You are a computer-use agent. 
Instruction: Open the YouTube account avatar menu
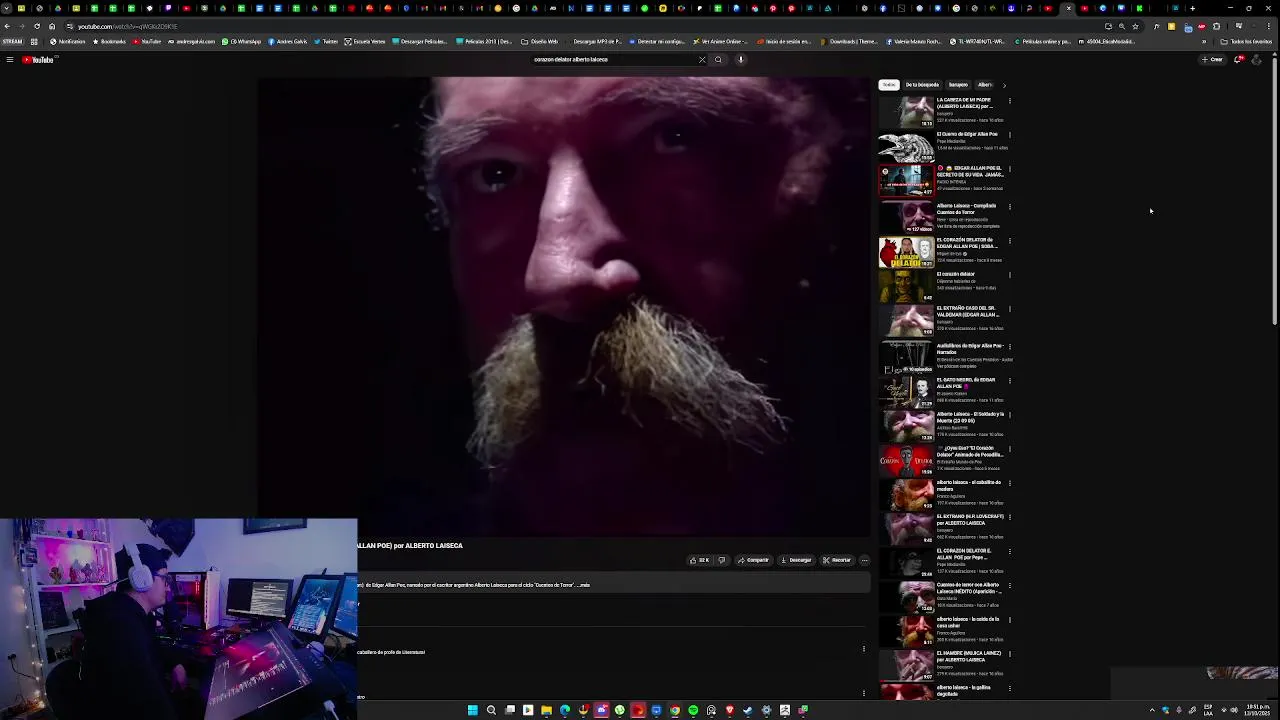click(1257, 59)
